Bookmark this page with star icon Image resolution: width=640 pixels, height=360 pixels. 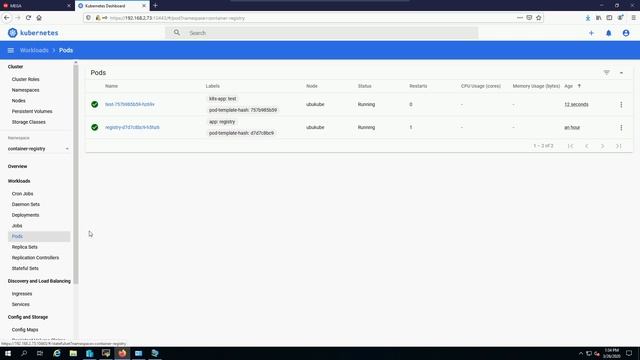click(539, 18)
